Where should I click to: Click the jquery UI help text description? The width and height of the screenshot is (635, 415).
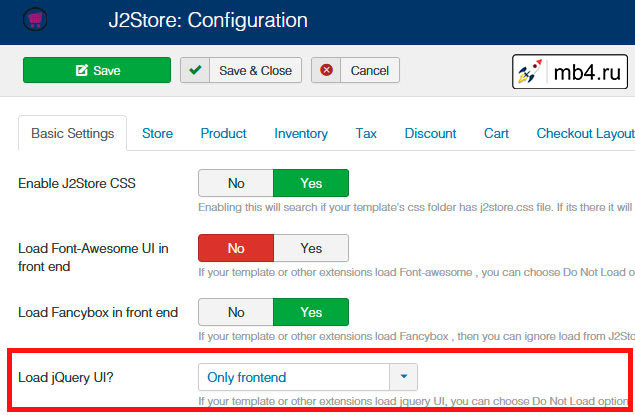(x=413, y=401)
